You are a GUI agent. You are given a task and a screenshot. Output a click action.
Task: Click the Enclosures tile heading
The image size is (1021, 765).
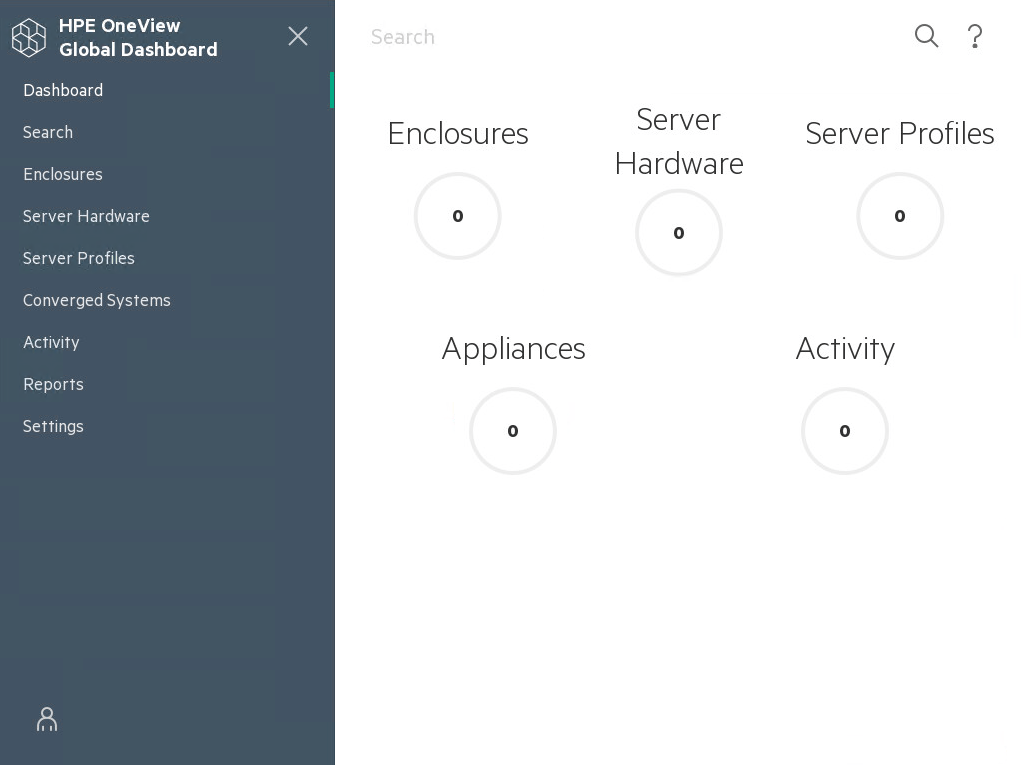click(x=458, y=133)
